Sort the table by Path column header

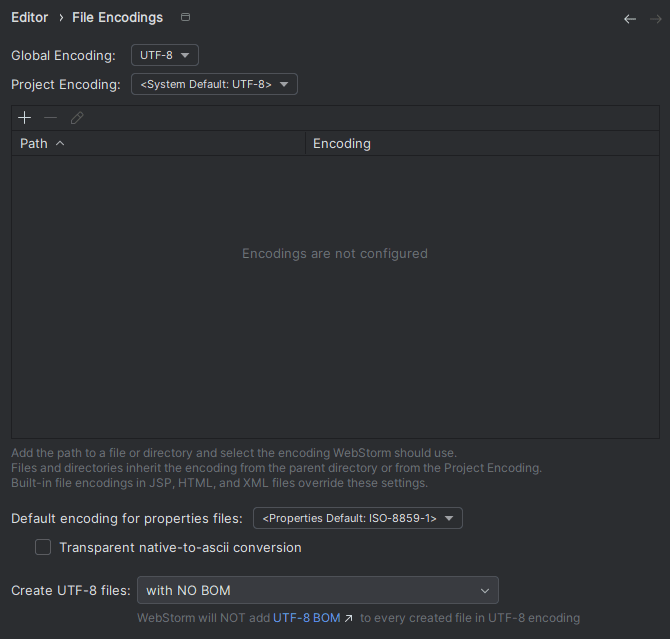34,144
